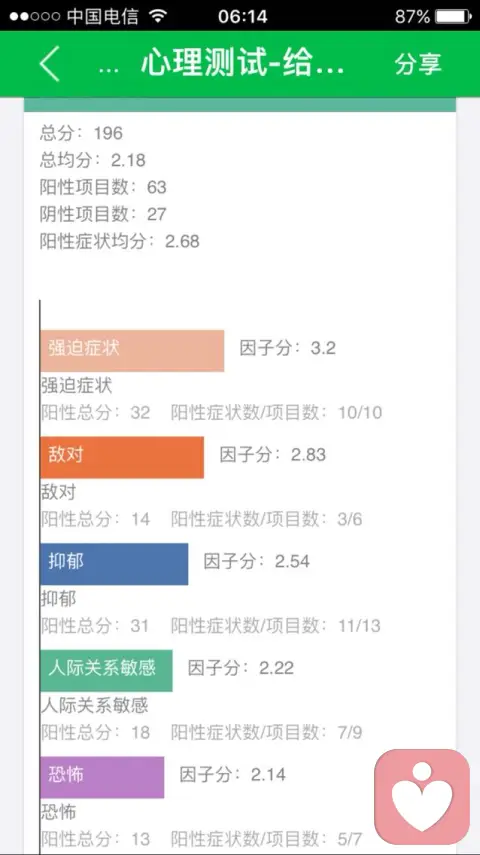
Task: Tap the 总分 196 line
Action: 81,133
